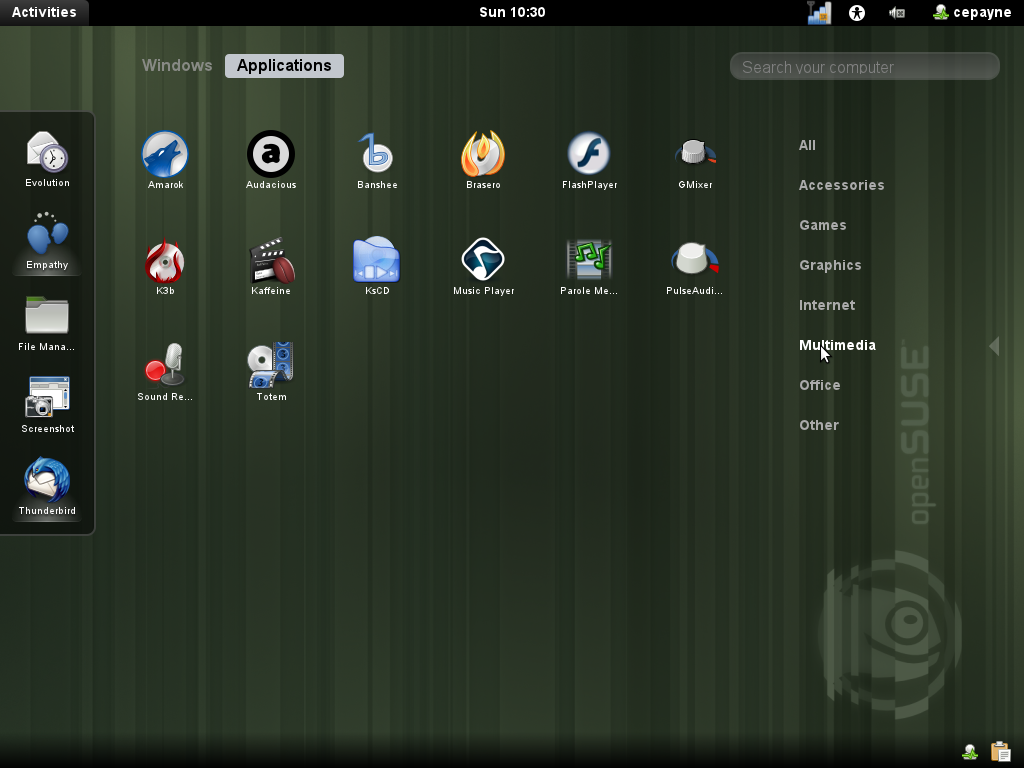Show the Games application category
The height and width of the screenshot is (768, 1024).
(822, 225)
